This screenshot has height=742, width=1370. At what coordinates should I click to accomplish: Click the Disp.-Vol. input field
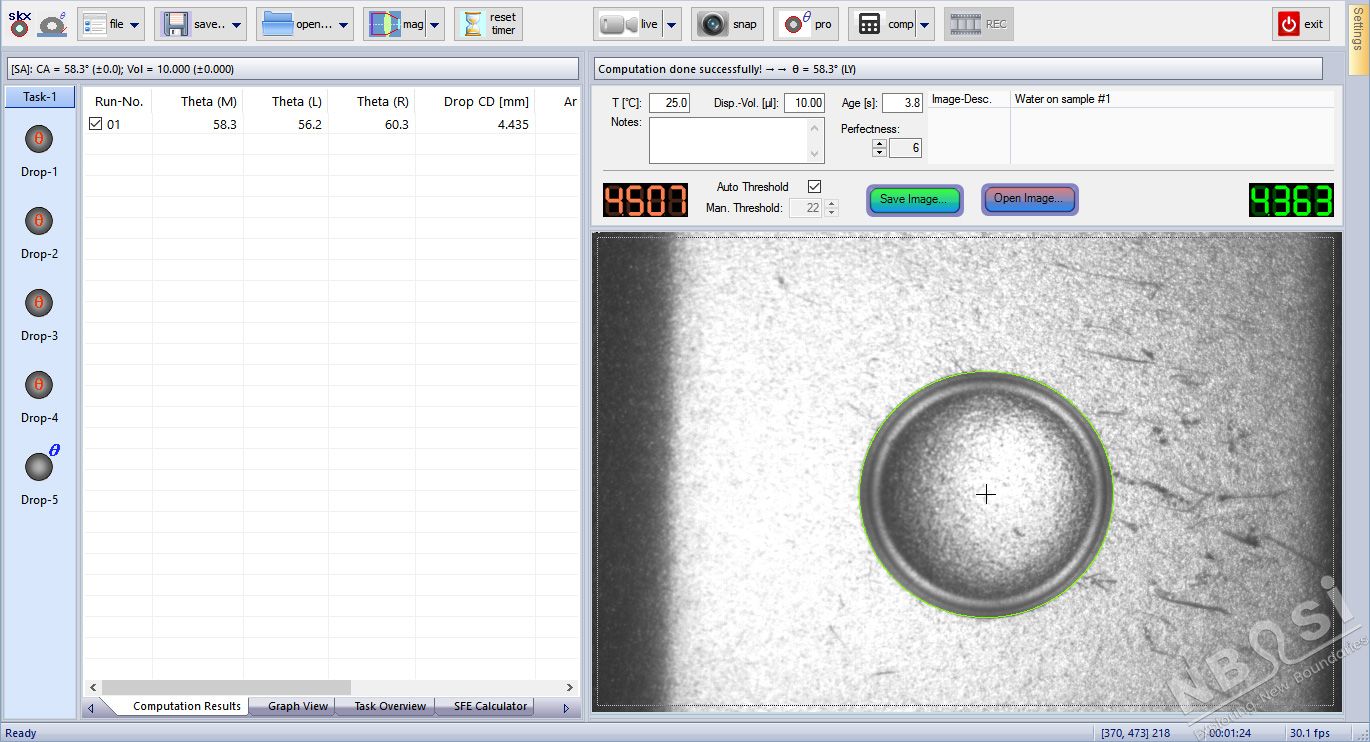click(x=803, y=103)
